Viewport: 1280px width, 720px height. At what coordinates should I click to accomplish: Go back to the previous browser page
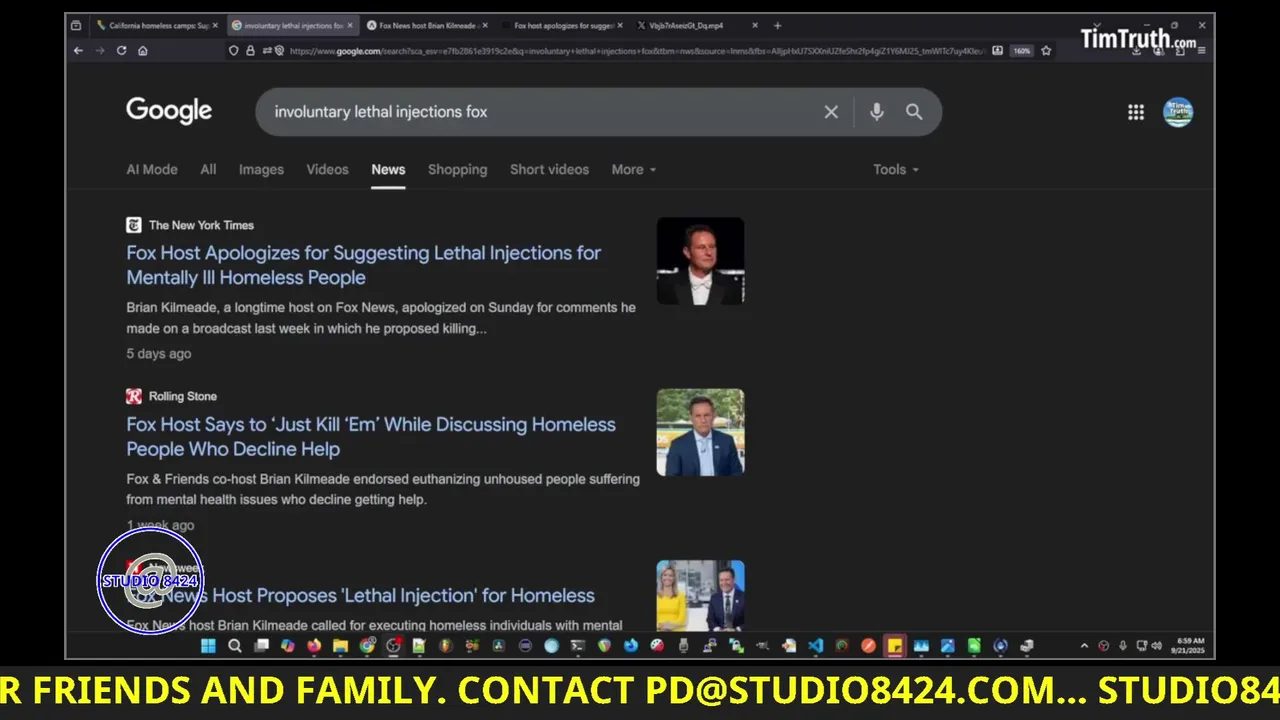pos(78,51)
